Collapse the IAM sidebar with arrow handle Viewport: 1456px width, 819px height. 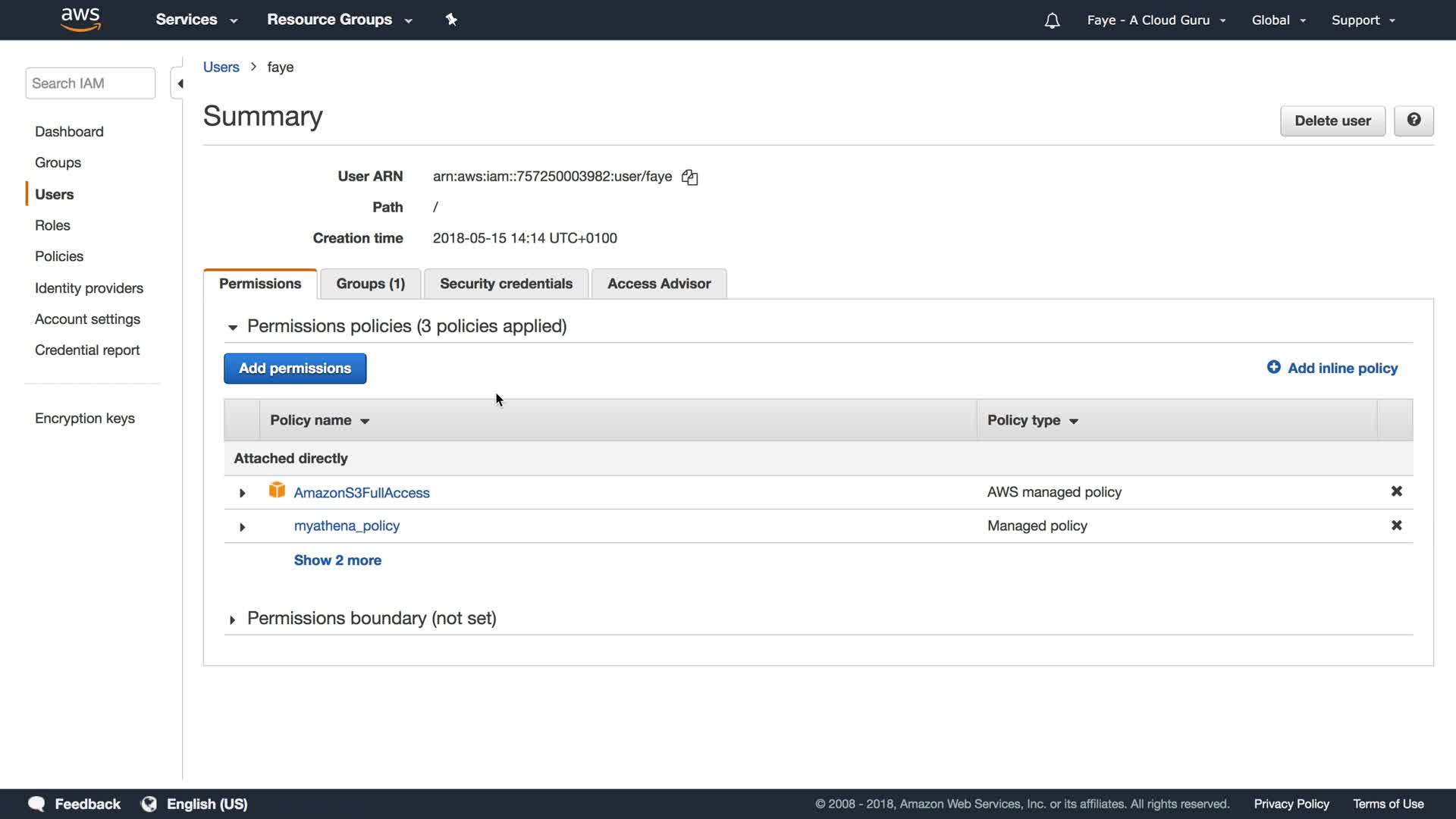click(x=179, y=83)
